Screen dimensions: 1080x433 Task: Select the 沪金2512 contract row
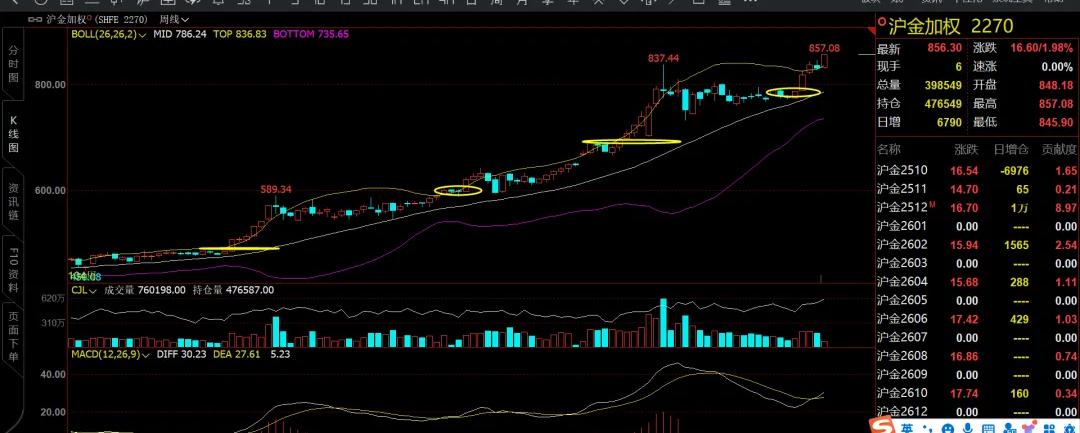click(978, 207)
